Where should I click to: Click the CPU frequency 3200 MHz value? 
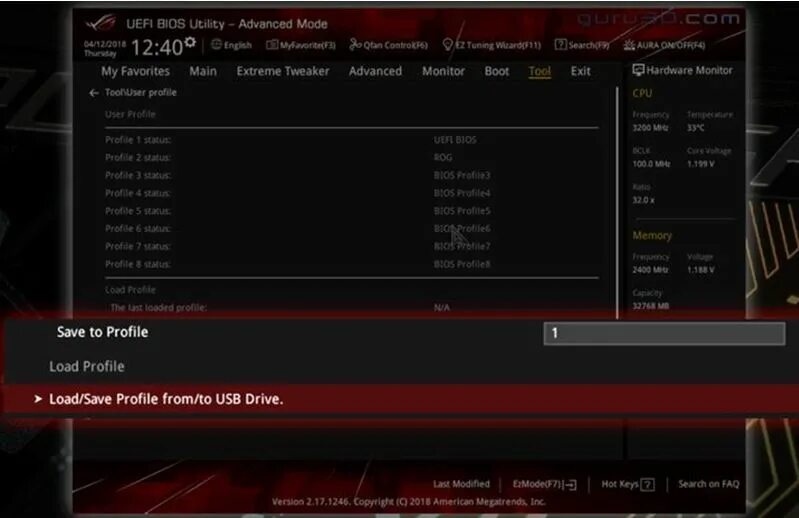coord(650,128)
